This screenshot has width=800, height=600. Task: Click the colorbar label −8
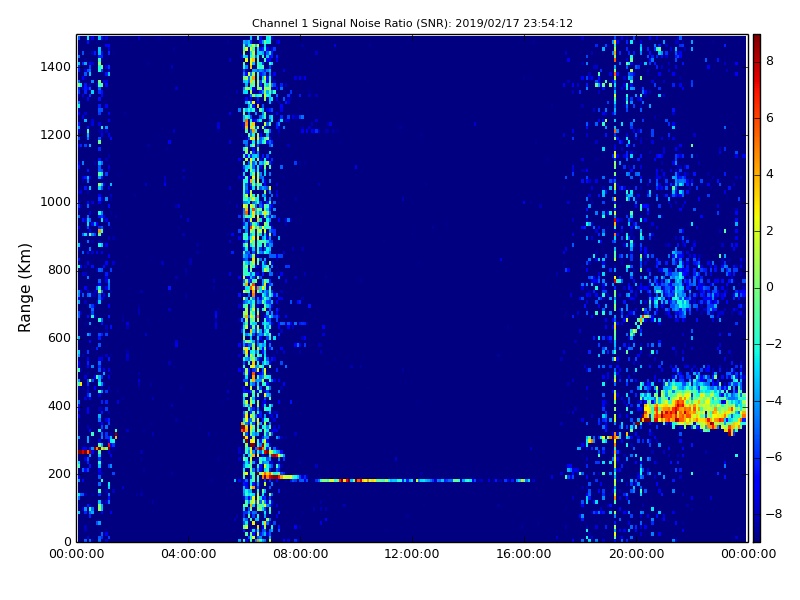click(x=774, y=514)
